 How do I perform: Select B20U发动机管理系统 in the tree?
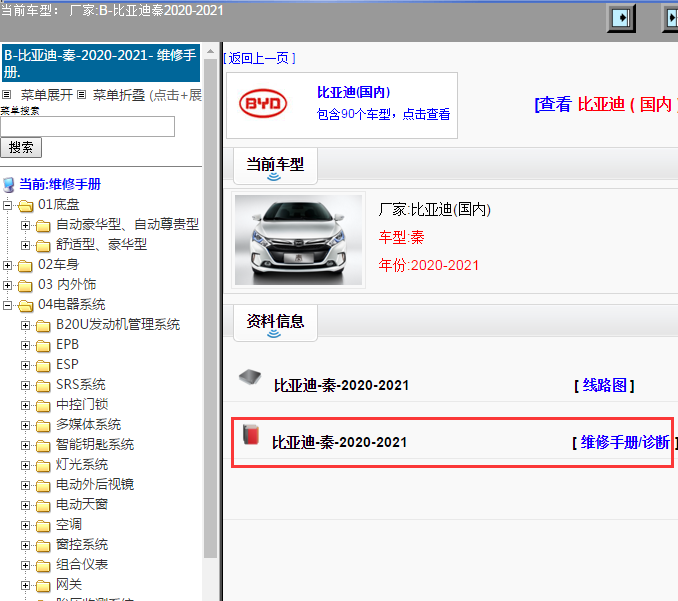(118, 324)
